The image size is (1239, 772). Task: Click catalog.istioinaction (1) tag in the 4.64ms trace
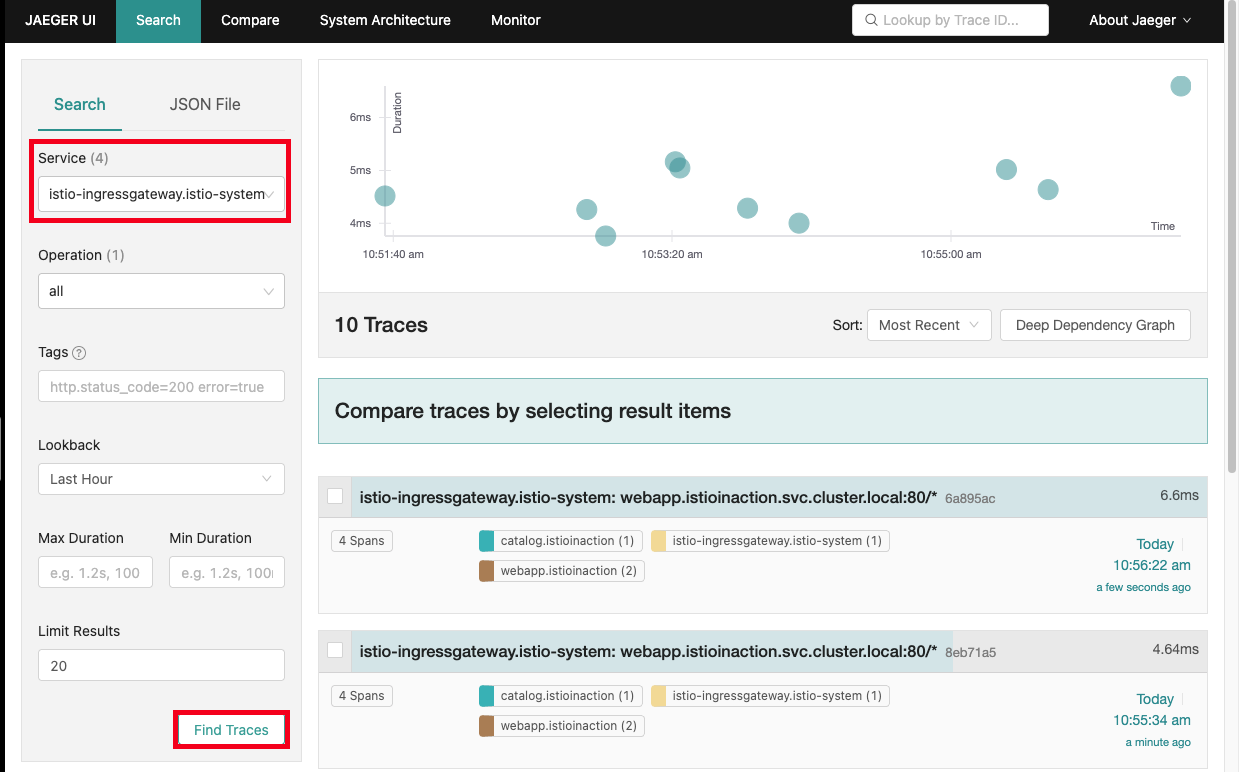[560, 696]
